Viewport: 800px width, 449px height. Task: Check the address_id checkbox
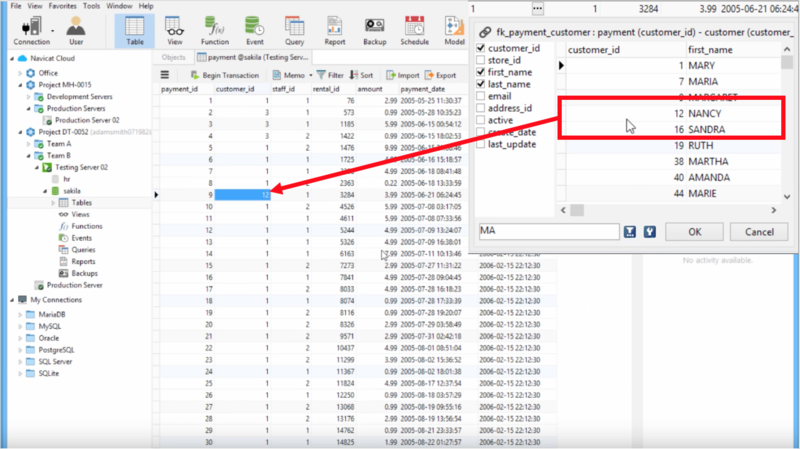click(x=481, y=108)
